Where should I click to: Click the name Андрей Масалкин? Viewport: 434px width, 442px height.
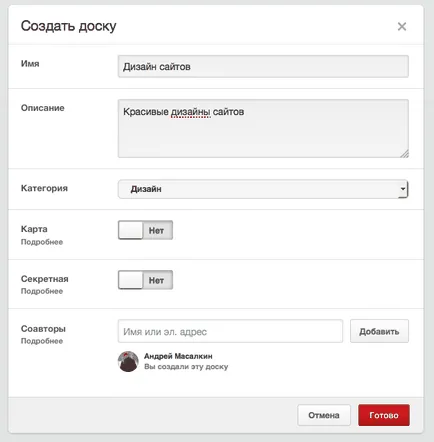[x=178, y=356]
